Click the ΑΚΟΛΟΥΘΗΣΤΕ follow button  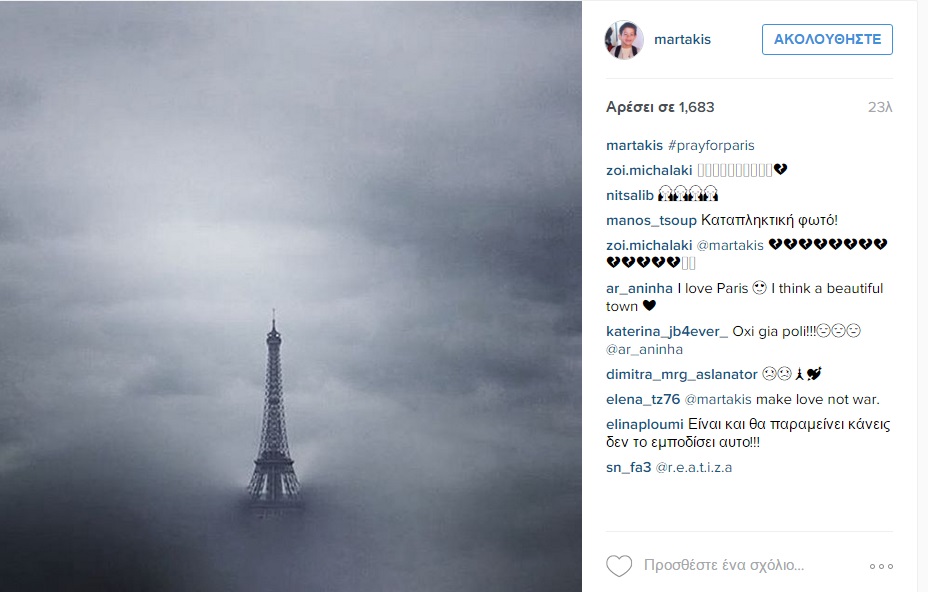point(827,40)
